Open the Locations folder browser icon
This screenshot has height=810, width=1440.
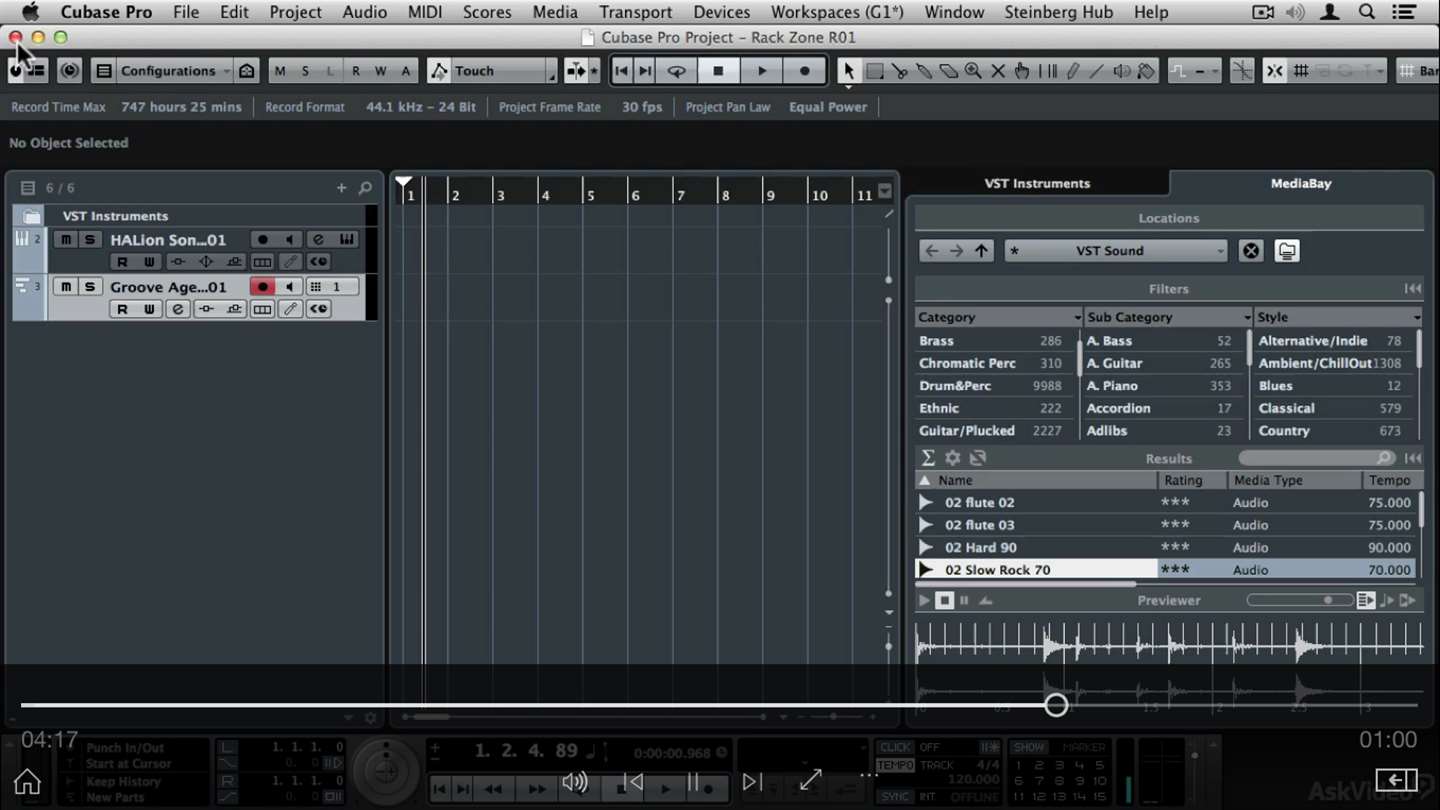click(x=1287, y=251)
